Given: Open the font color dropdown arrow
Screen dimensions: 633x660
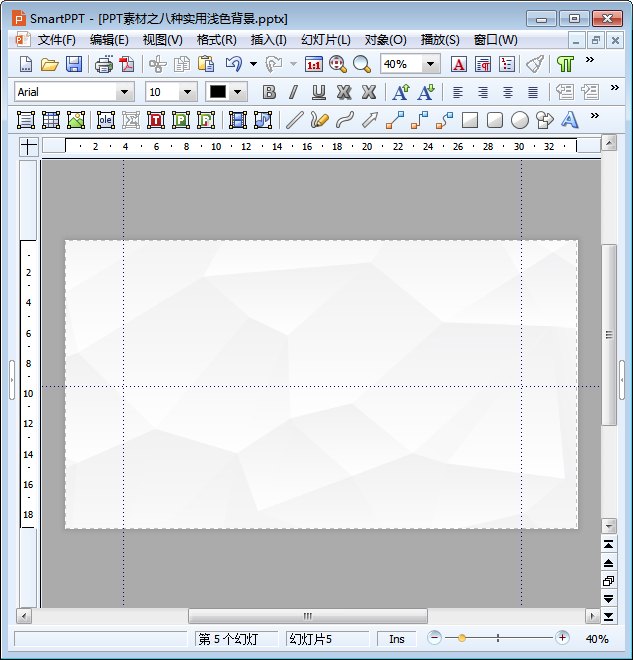Looking at the screenshot, I should pos(238,92).
